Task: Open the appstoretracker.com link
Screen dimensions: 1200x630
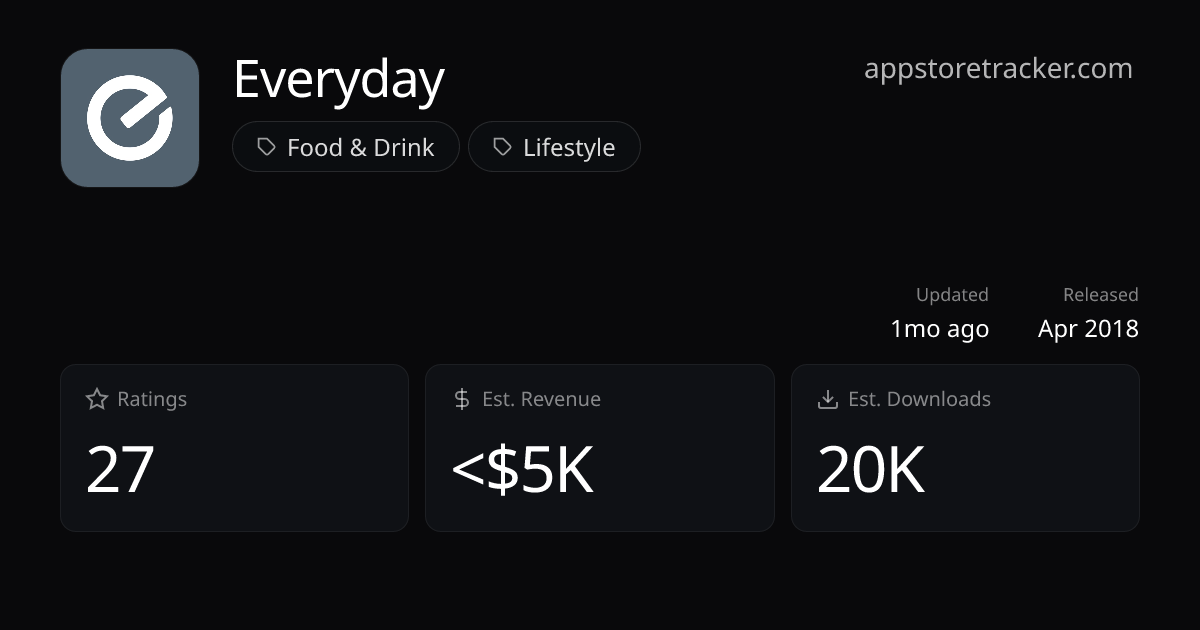Action: click(x=998, y=69)
